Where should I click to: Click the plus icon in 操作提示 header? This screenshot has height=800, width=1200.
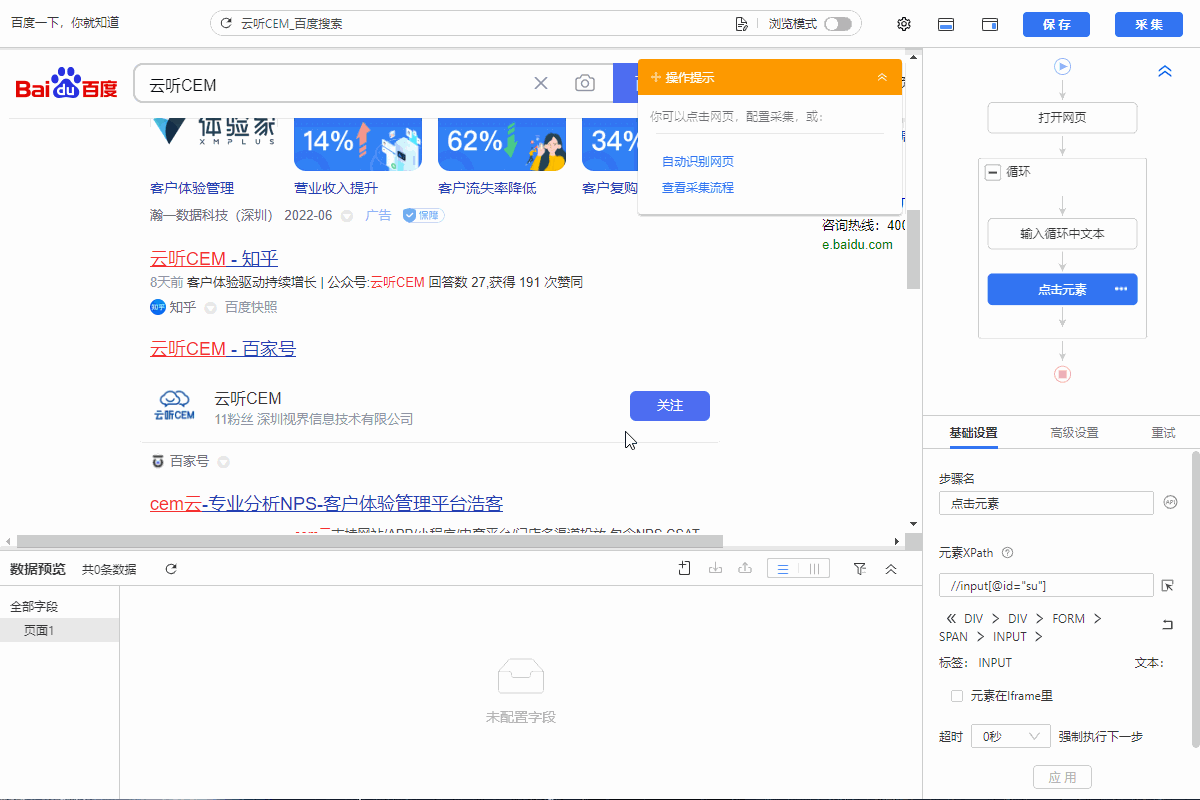(656, 77)
